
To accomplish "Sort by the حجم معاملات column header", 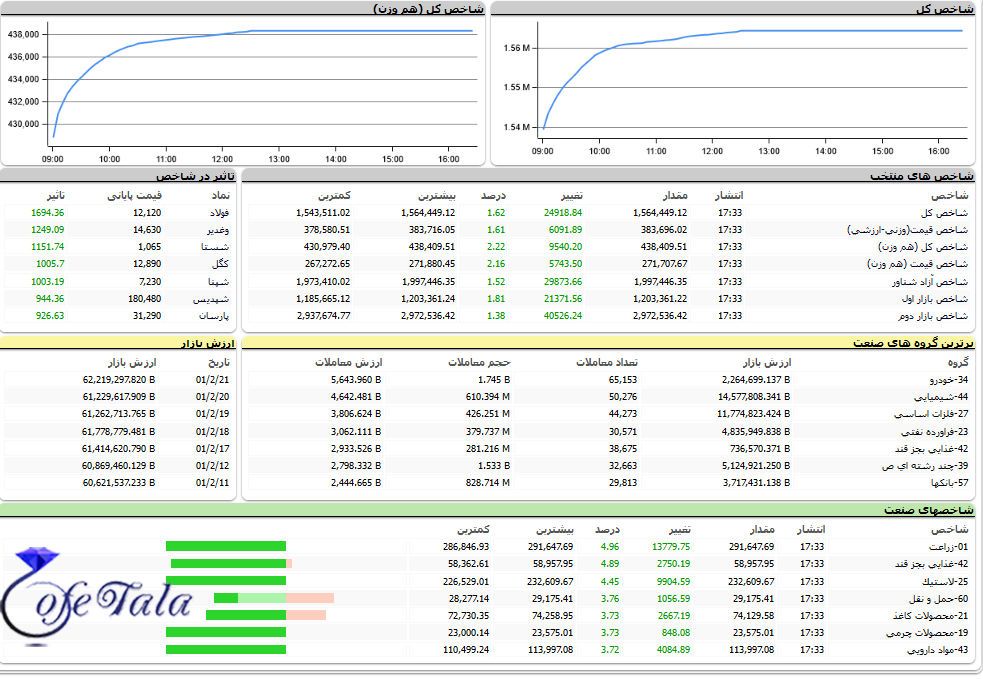I will point(478,362).
